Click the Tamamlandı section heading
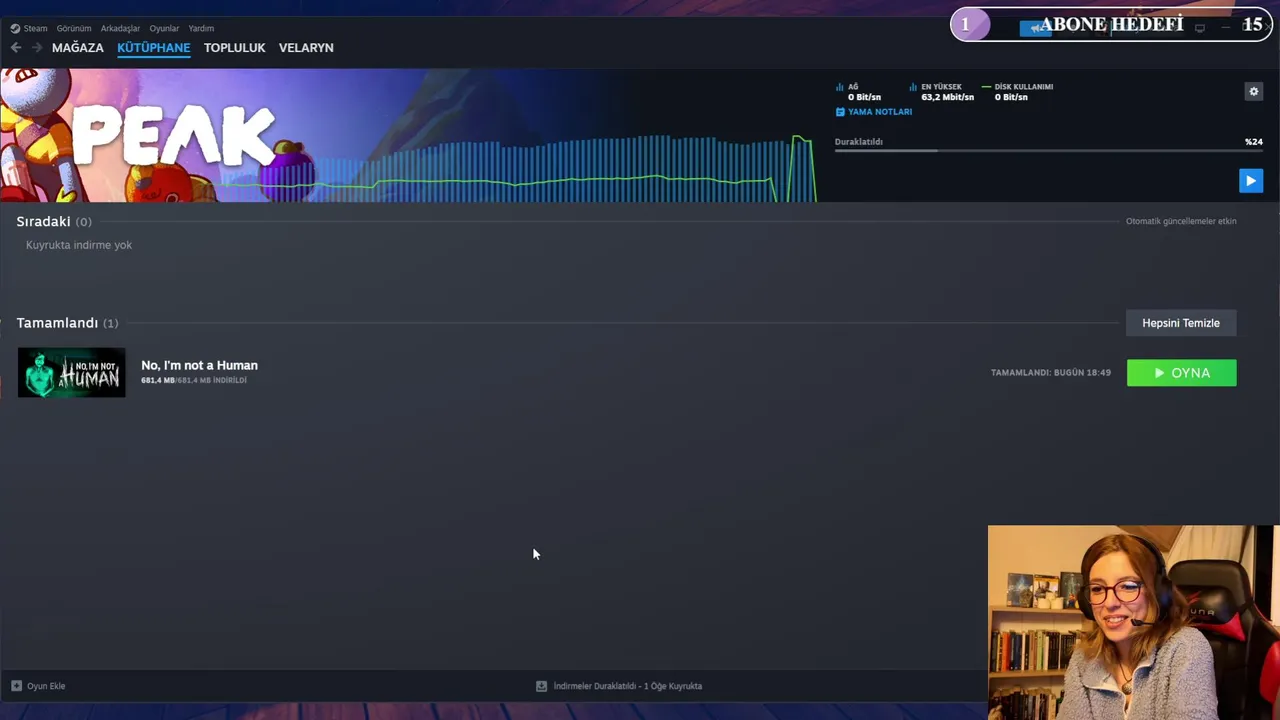Image resolution: width=1280 pixels, height=720 pixels. [57, 323]
